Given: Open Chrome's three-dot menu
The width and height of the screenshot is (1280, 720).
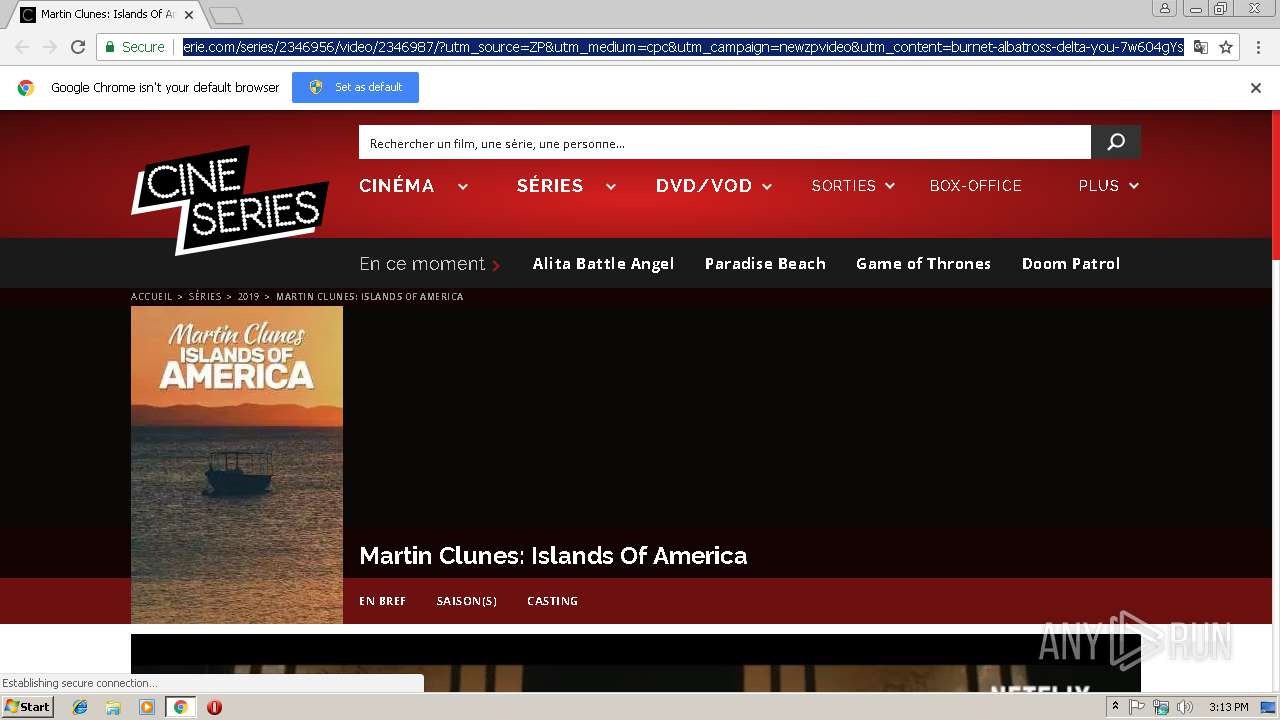Looking at the screenshot, I should coord(1258,47).
